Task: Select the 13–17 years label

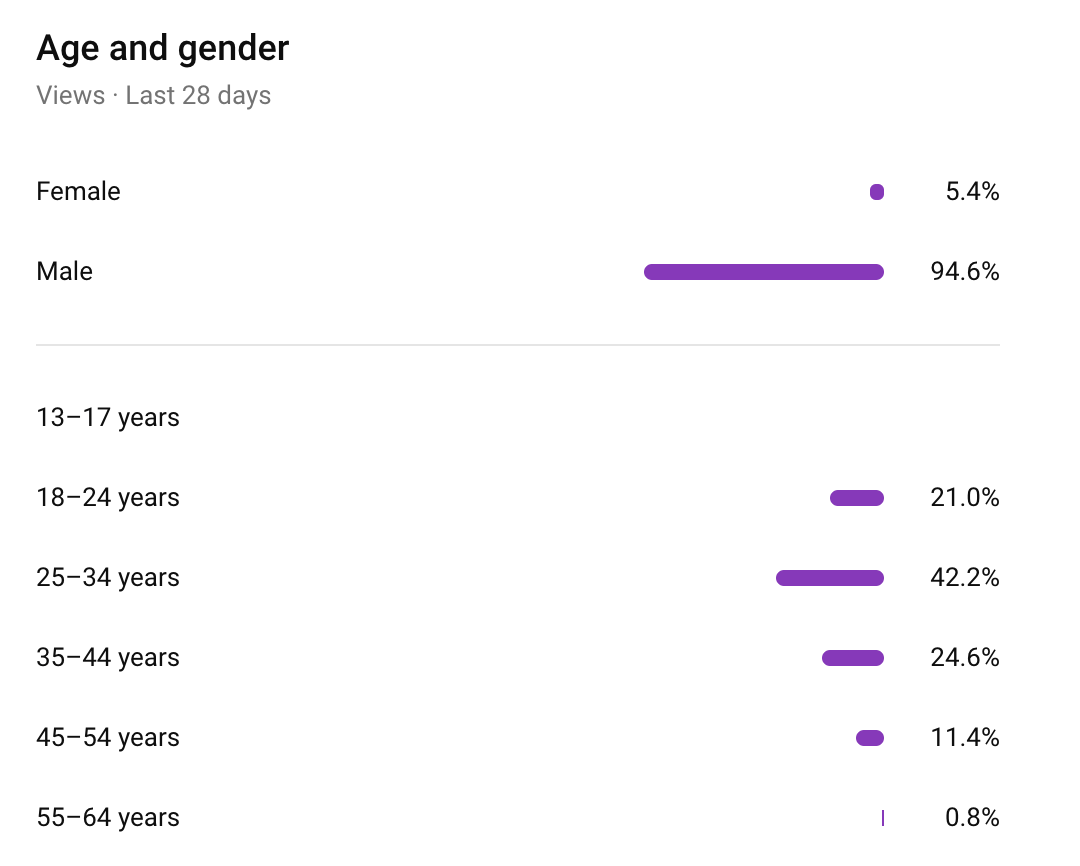Action: tap(108, 417)
